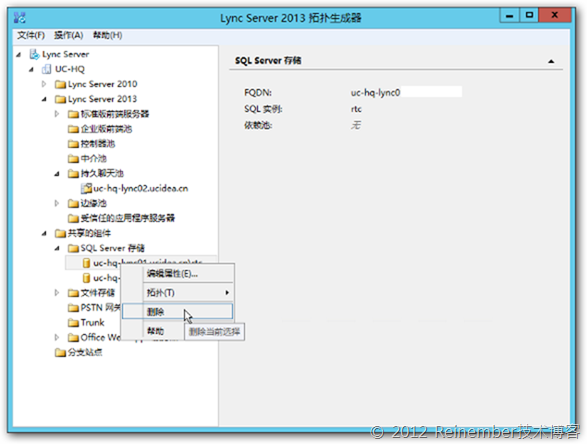The width and height of the screenshot is (587, 444).
Task: Open the 帮助(H) menu in menu bar
Action: click(107, 35)
